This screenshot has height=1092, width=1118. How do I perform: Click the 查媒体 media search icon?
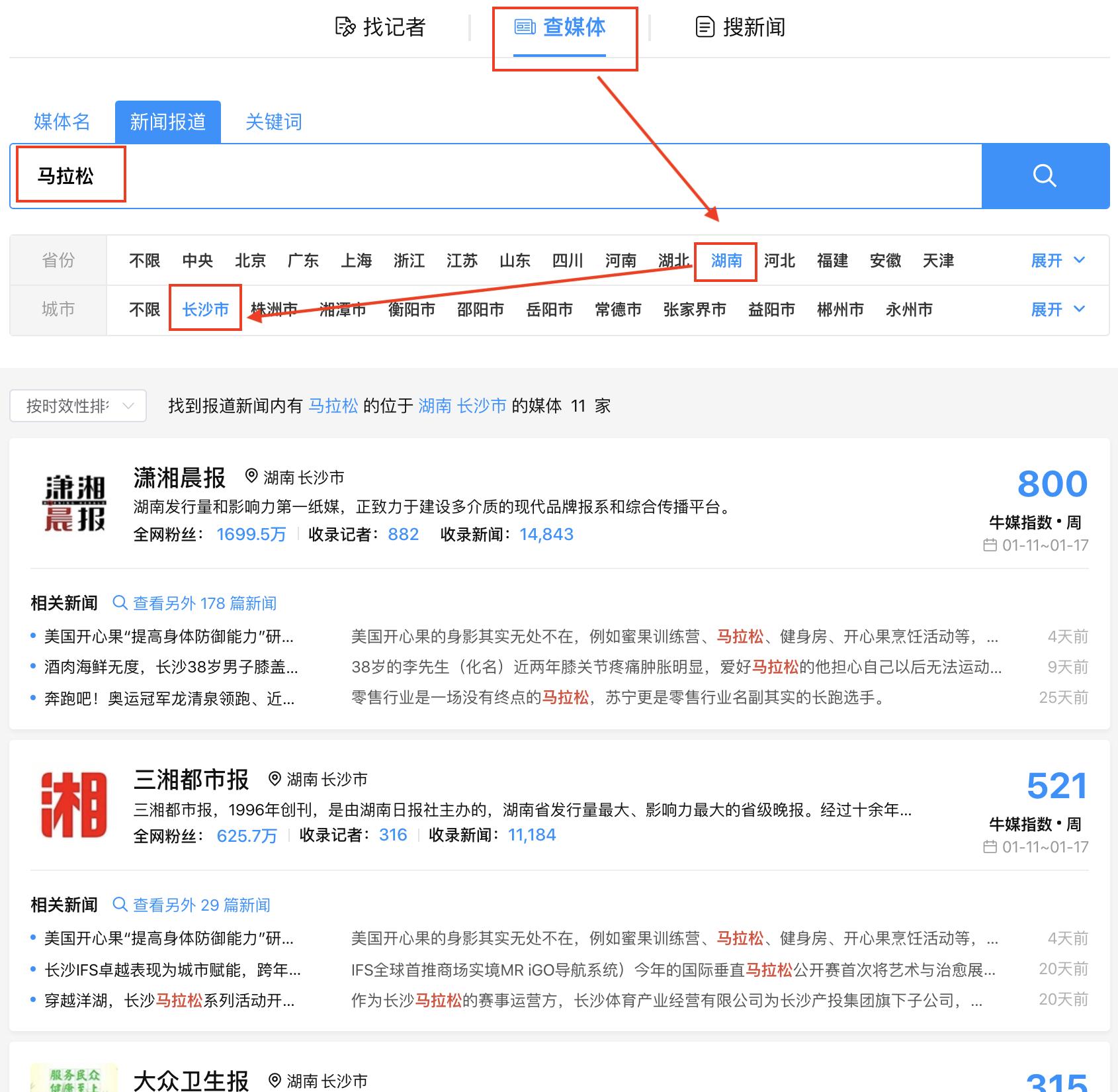(525, 27)
